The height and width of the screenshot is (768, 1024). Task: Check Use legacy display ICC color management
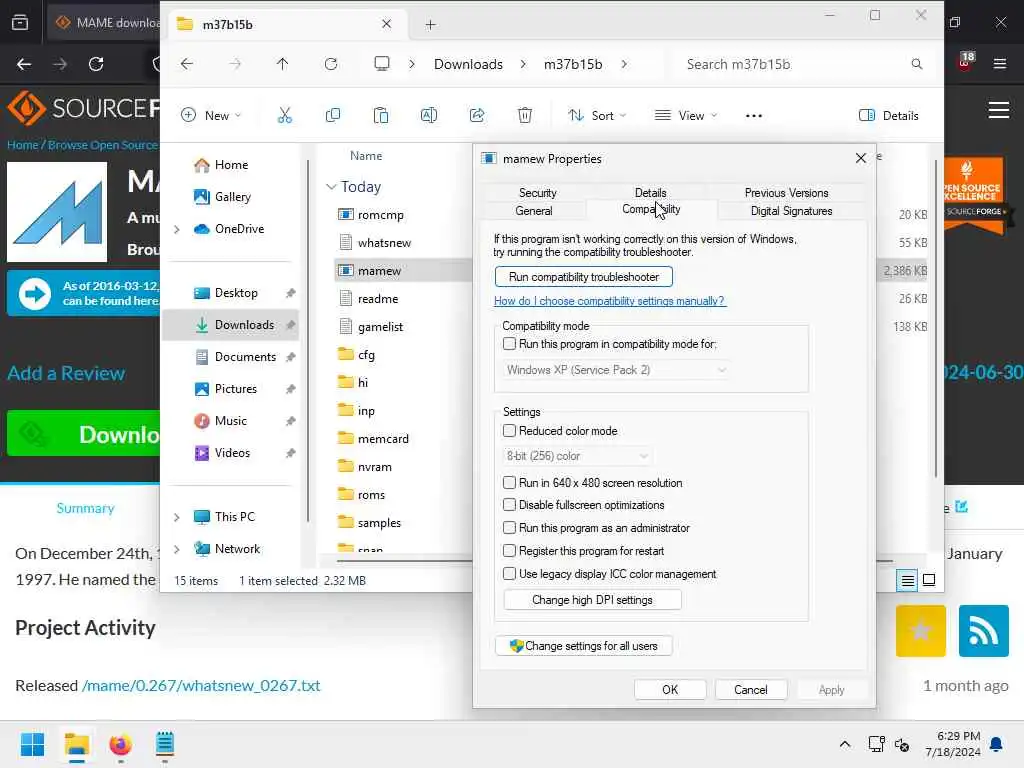(x=509, y=573)
